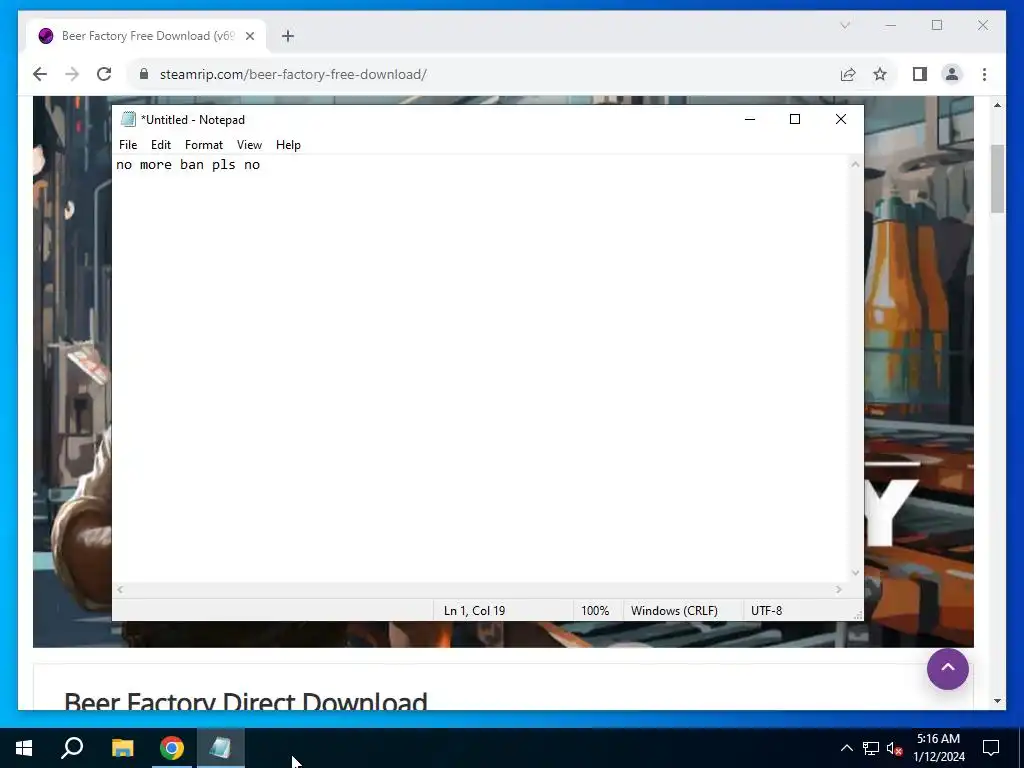Minimize the Notepad window
1024x768 pixels.
click(x=750, y=120)
